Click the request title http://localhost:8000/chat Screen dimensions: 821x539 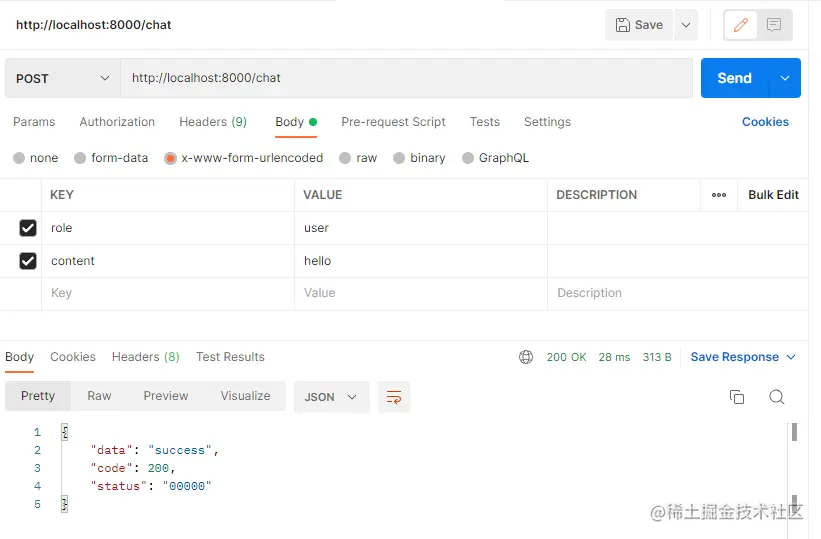(x=94, y=25)
